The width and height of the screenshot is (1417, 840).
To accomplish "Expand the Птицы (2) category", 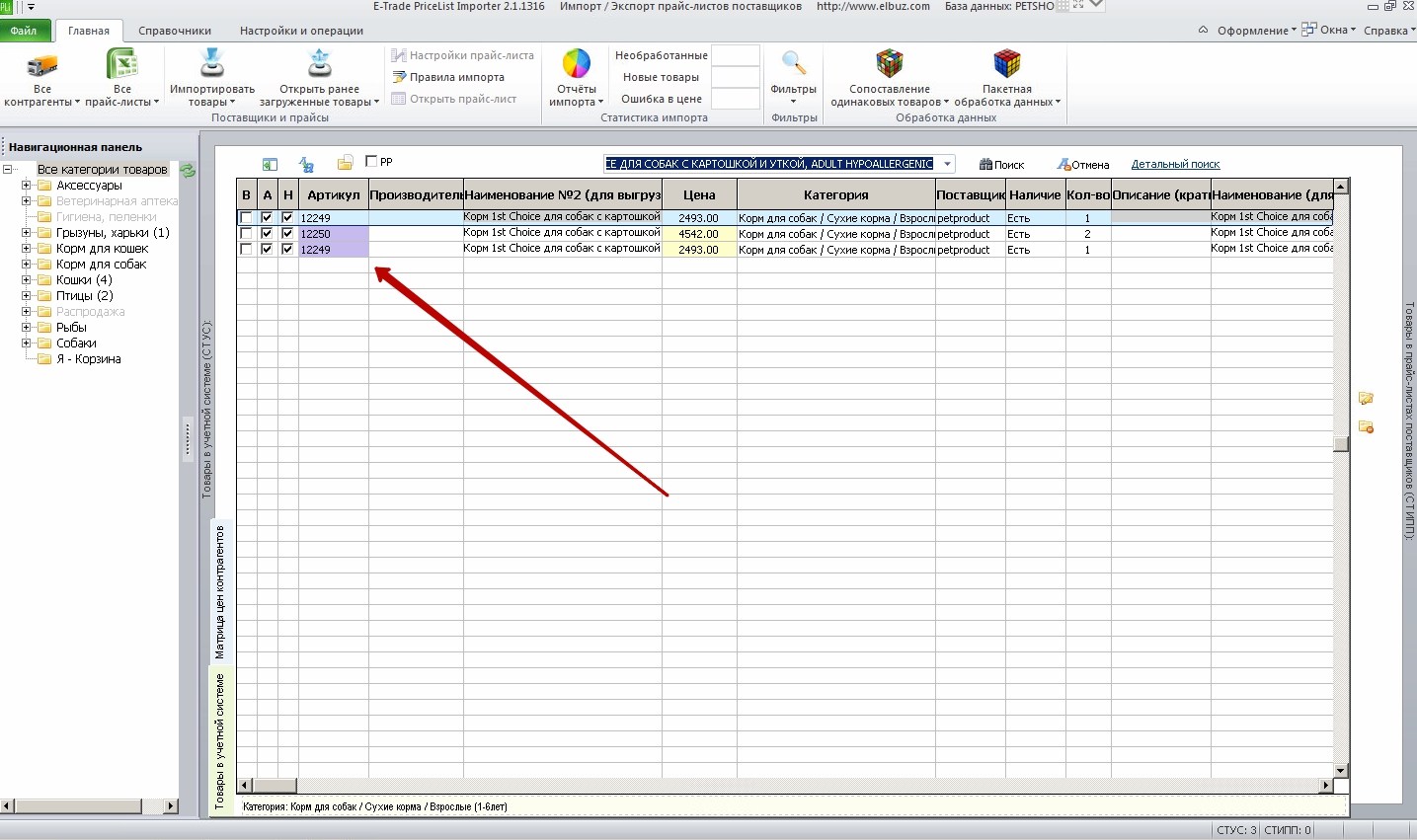I will [x=27, y=296].
